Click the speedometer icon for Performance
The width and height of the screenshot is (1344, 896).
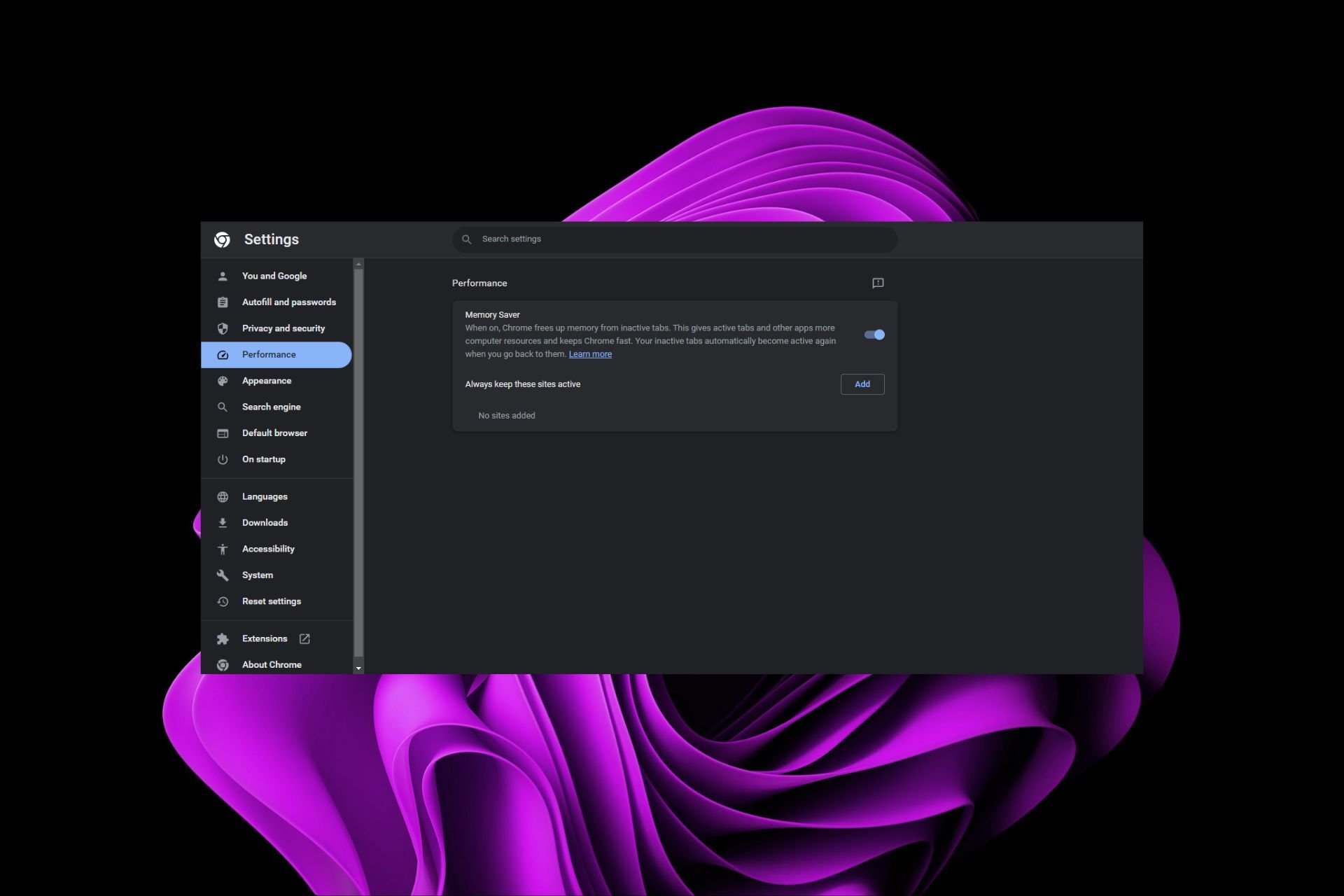pos(223,355)
